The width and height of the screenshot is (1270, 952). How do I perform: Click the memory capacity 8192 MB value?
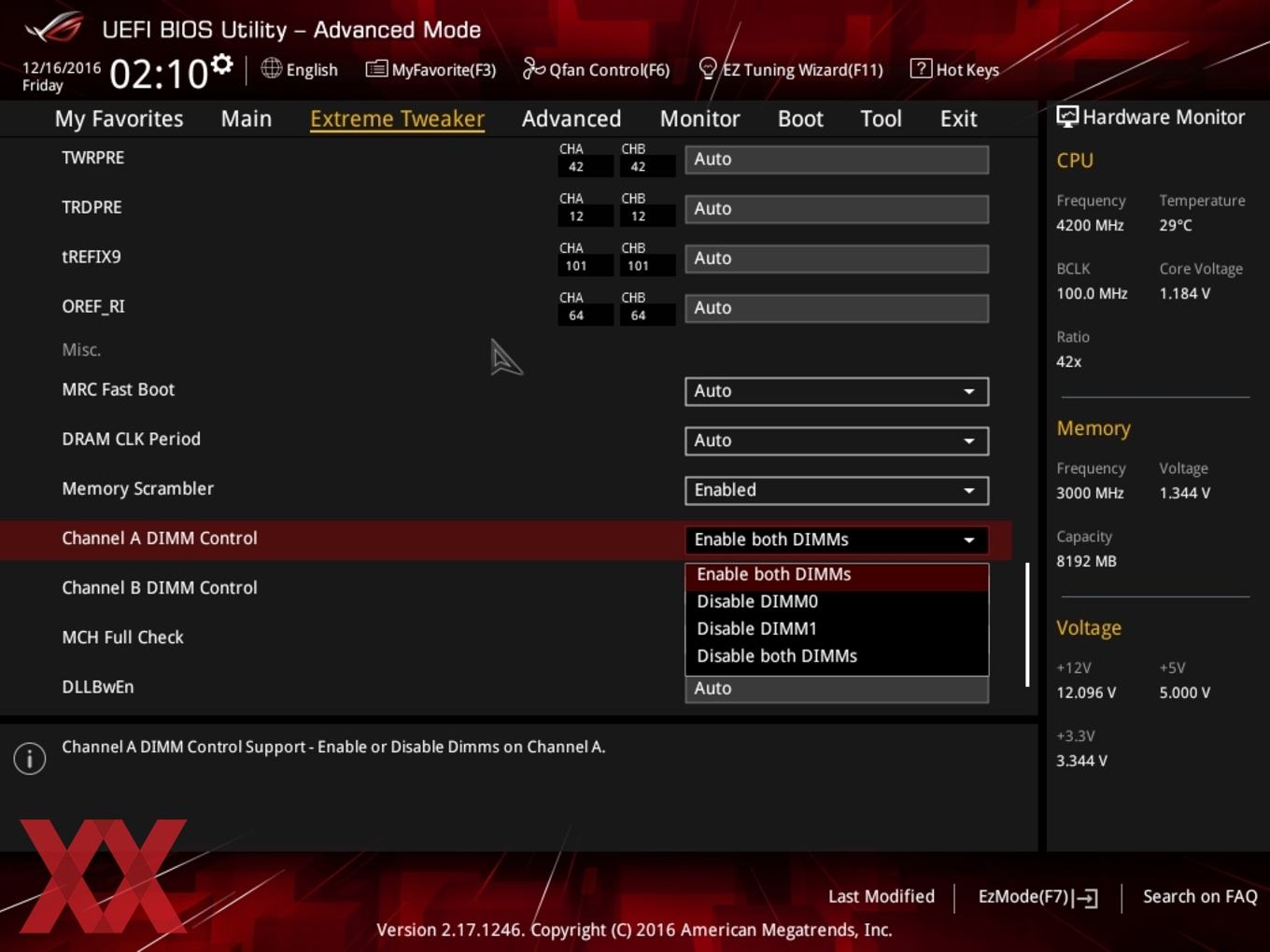coord(1086,561)
